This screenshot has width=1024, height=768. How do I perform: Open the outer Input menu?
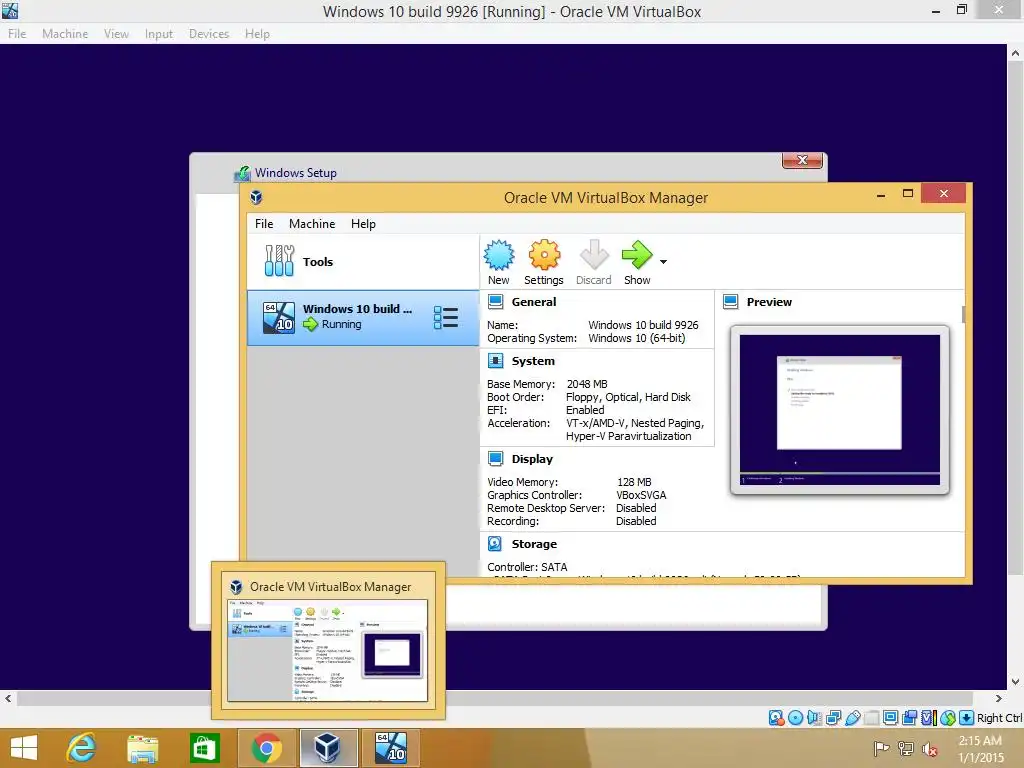pyautogui.click(x=159, y=33)
